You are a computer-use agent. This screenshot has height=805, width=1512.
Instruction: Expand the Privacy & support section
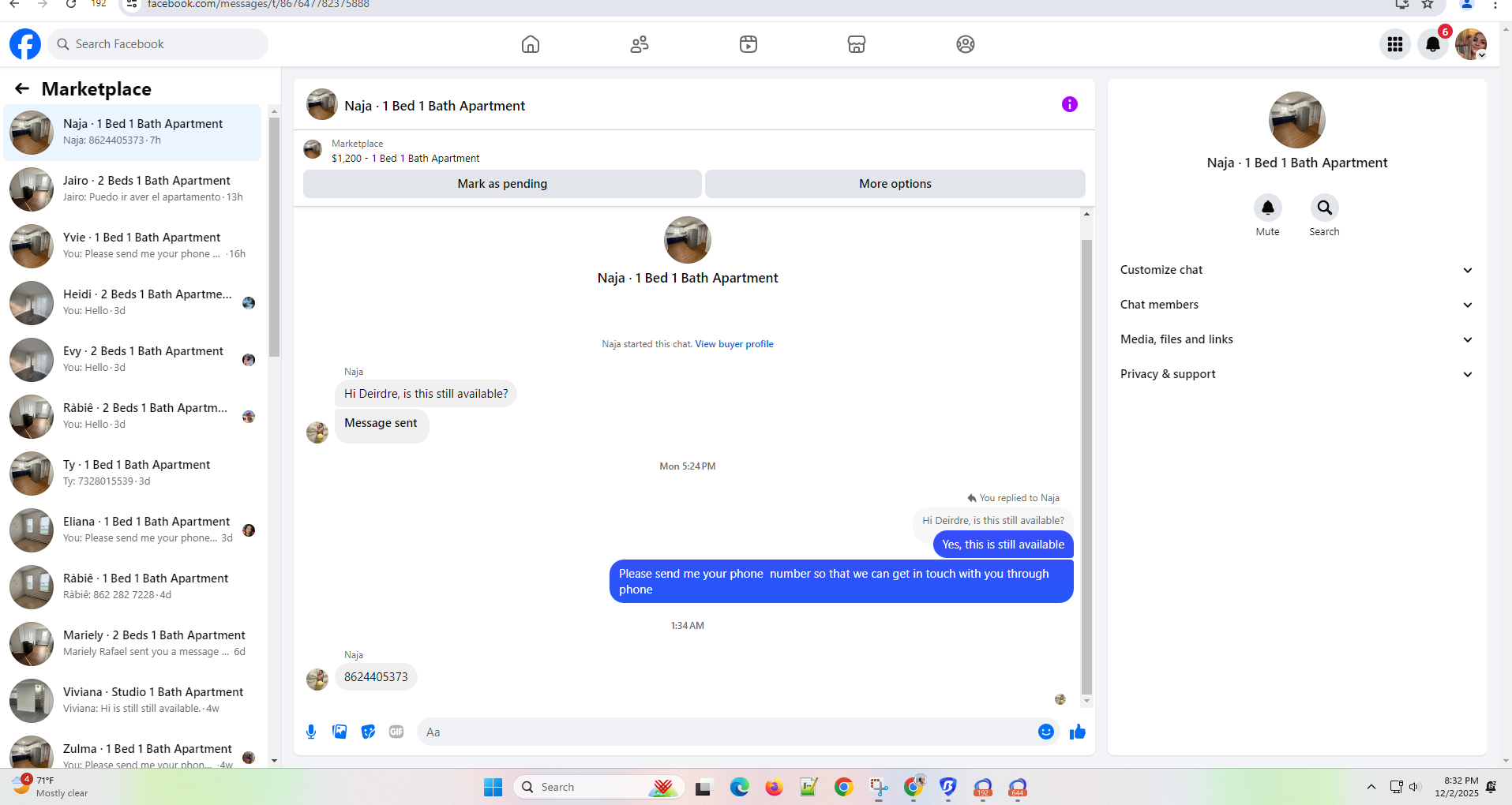pyautogui.click(x=1296, y=374)
